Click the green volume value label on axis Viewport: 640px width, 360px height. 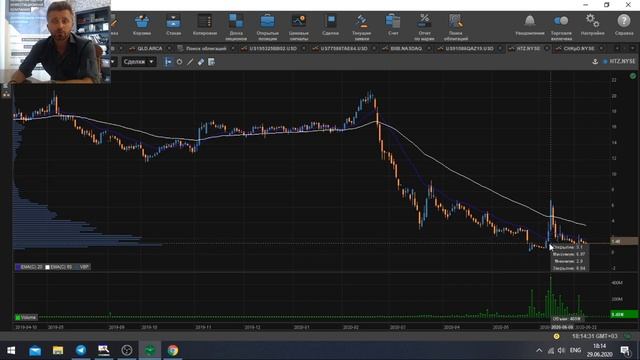click(x=624, y=314)
